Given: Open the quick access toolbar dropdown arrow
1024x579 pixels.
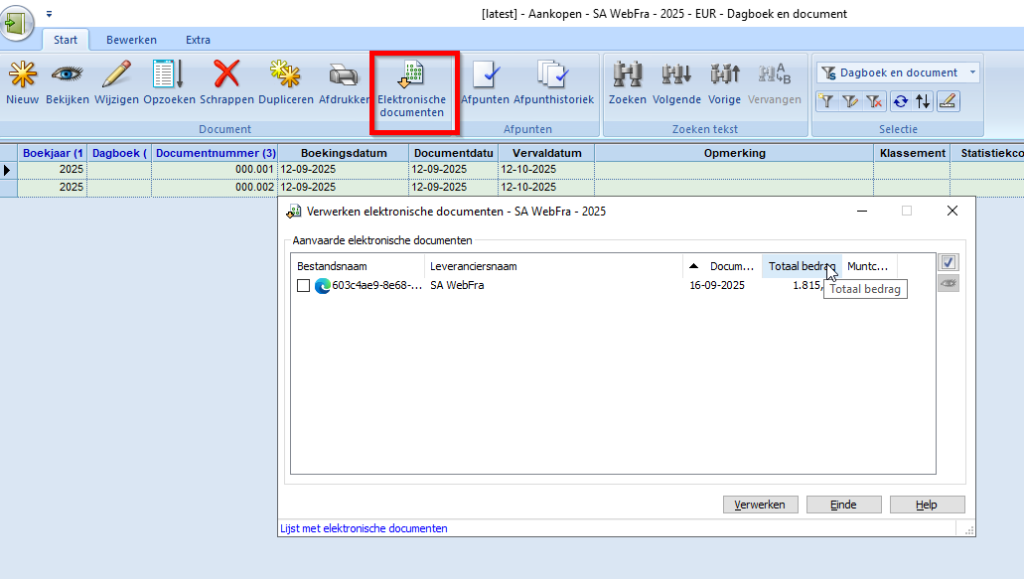Looking at the screenshot, I should [x=49, y=15].
